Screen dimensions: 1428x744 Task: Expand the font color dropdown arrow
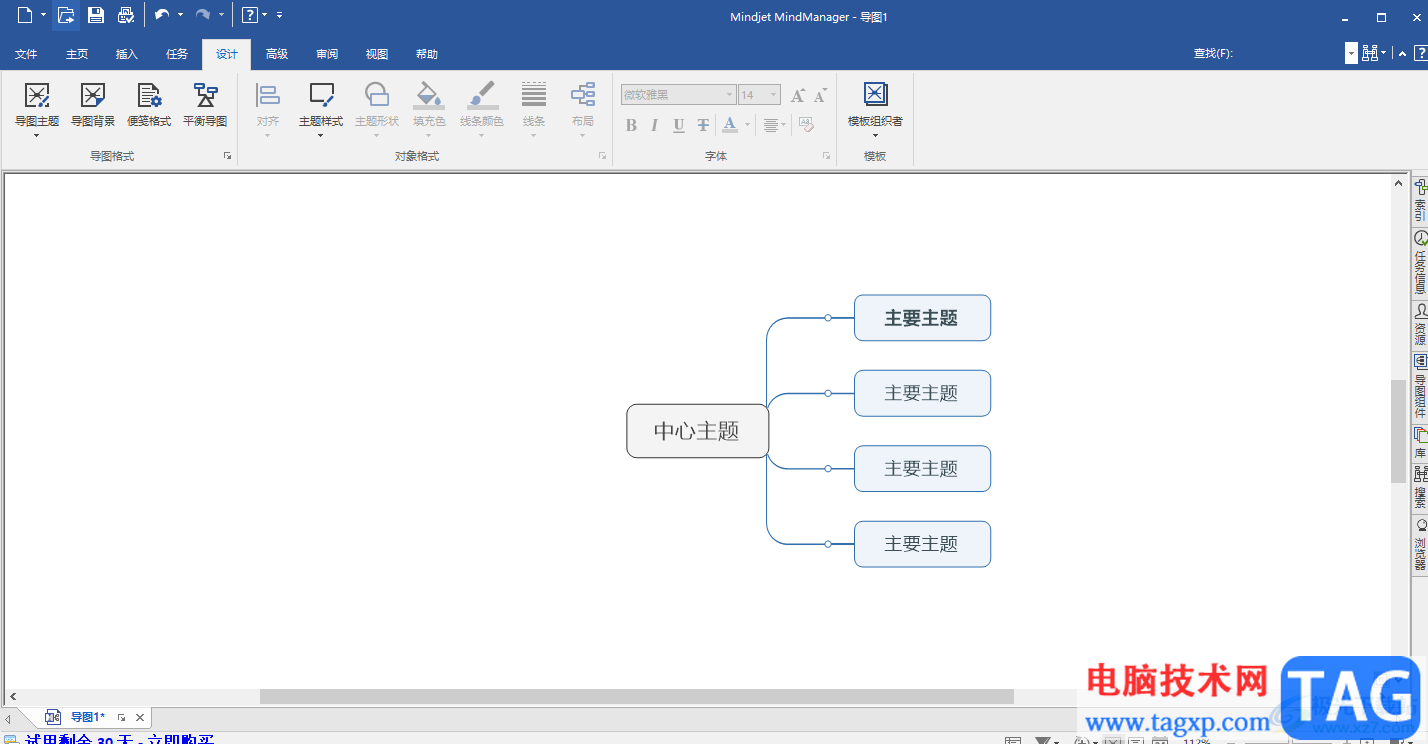(747, 125)
